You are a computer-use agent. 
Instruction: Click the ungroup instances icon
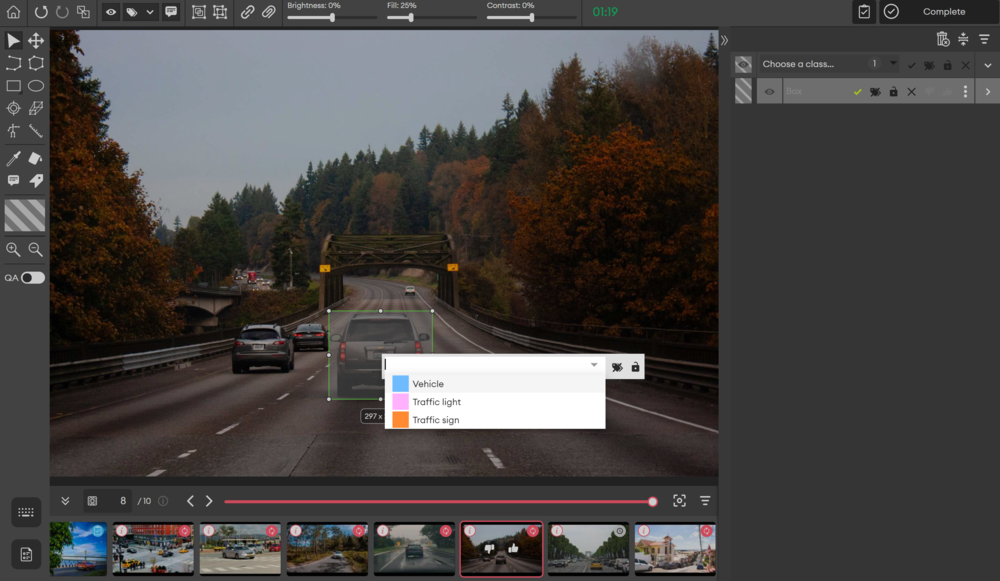click(x=220, y=11)
